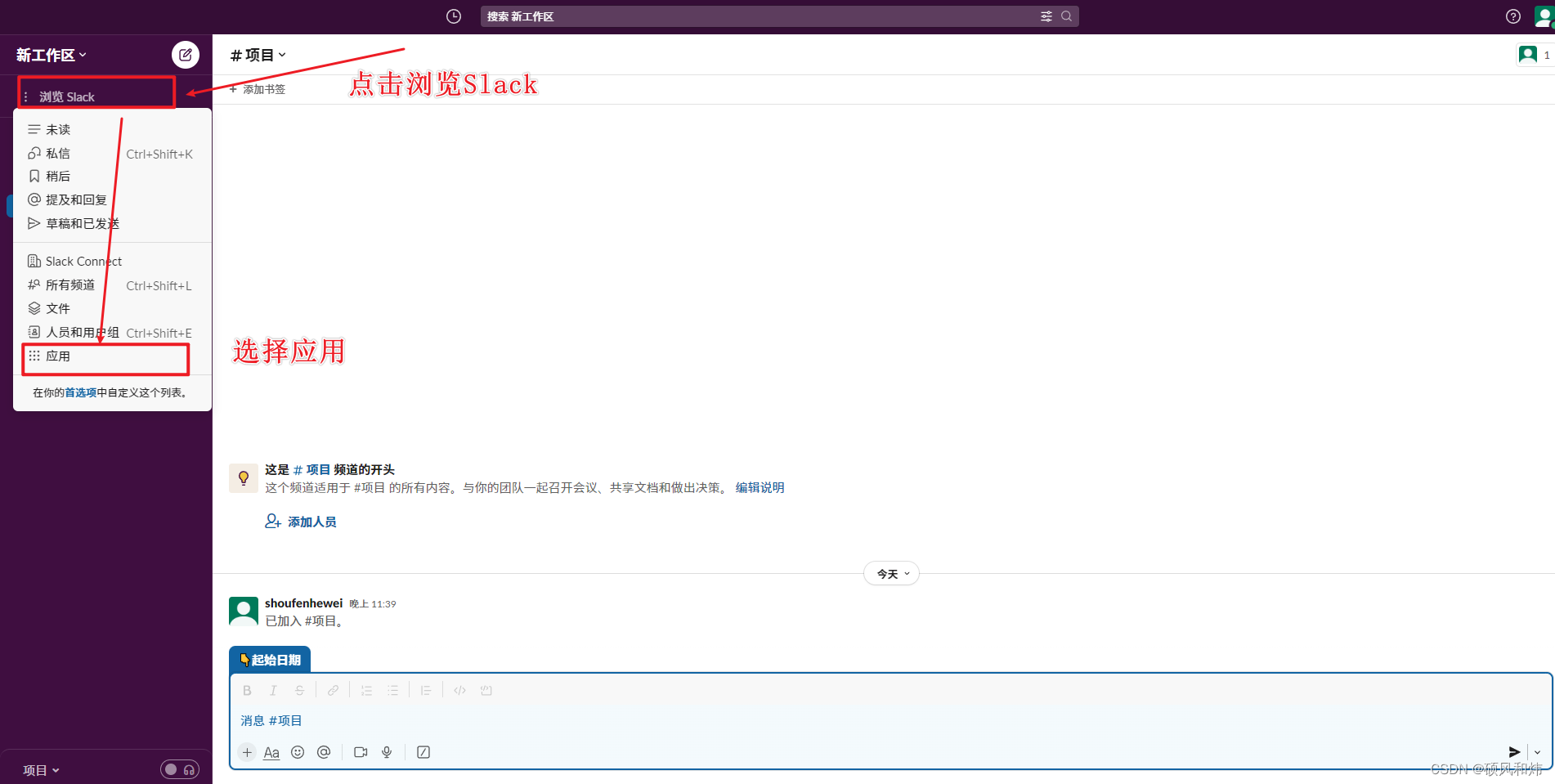Click 添加人员 to invite people
This screenshot has width=1555, height=784.
[301, 522]
